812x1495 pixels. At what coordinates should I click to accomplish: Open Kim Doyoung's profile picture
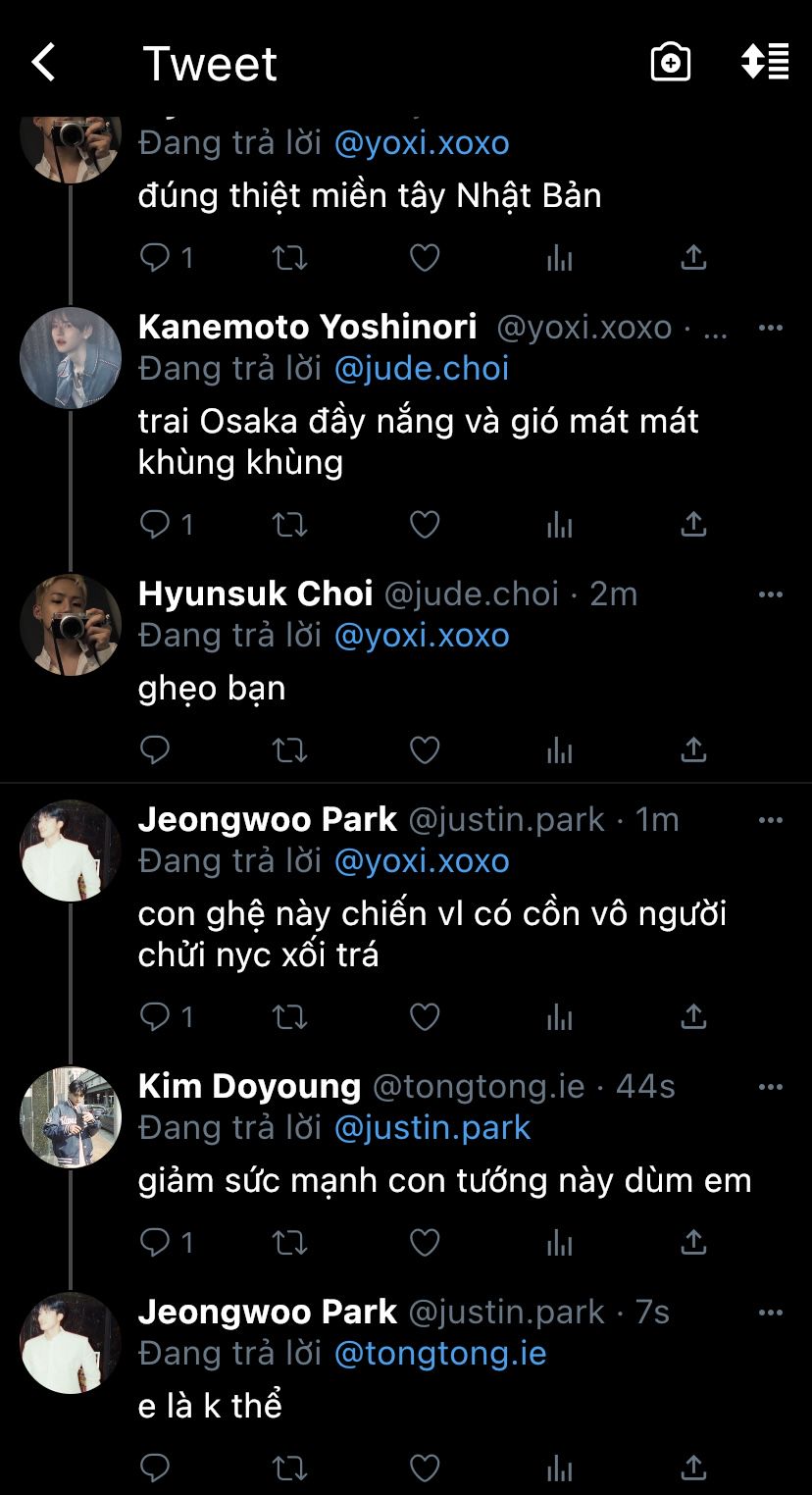click(71, 1116)
